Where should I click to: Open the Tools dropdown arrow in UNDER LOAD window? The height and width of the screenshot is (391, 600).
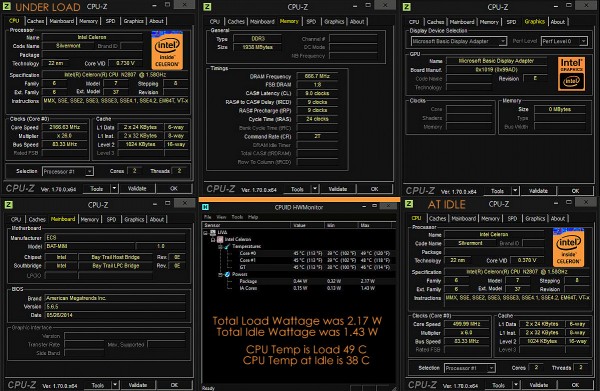(x=114, y=188)
